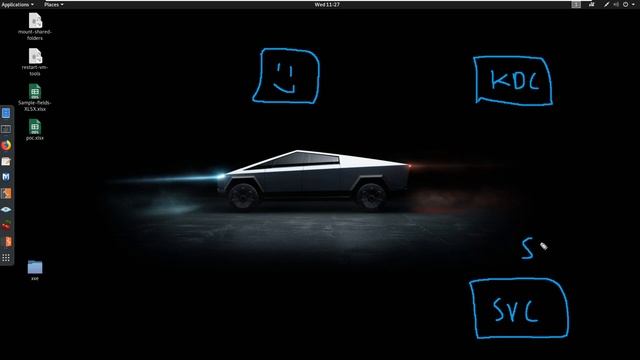This screenshot has height=360, width=640.
Task: Open the orange icon above the apps grid
Action: pyautogui.click(x=6, y=242)
